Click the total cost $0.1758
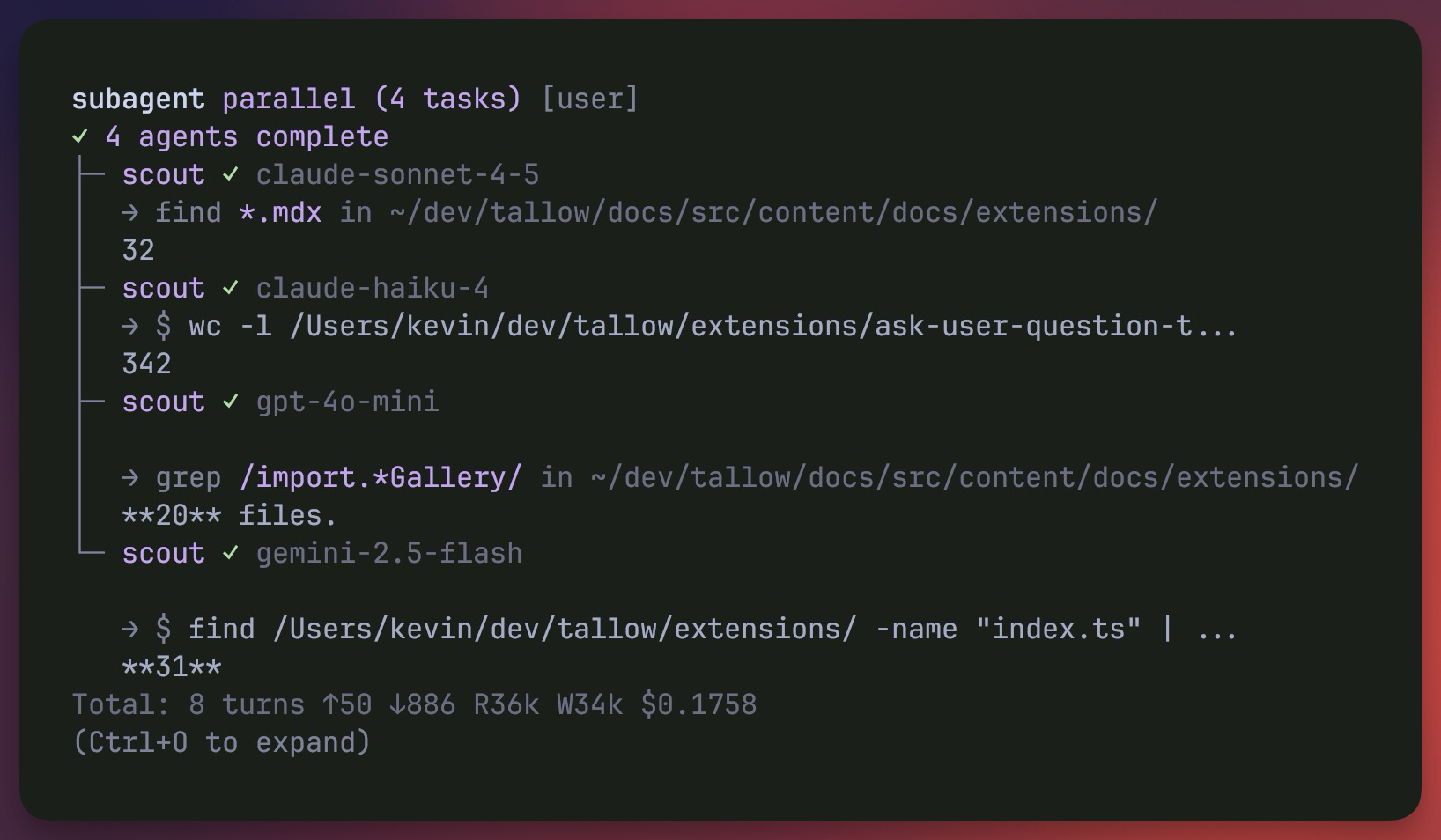The image size is (1441, 840). [x=698, y=704]
